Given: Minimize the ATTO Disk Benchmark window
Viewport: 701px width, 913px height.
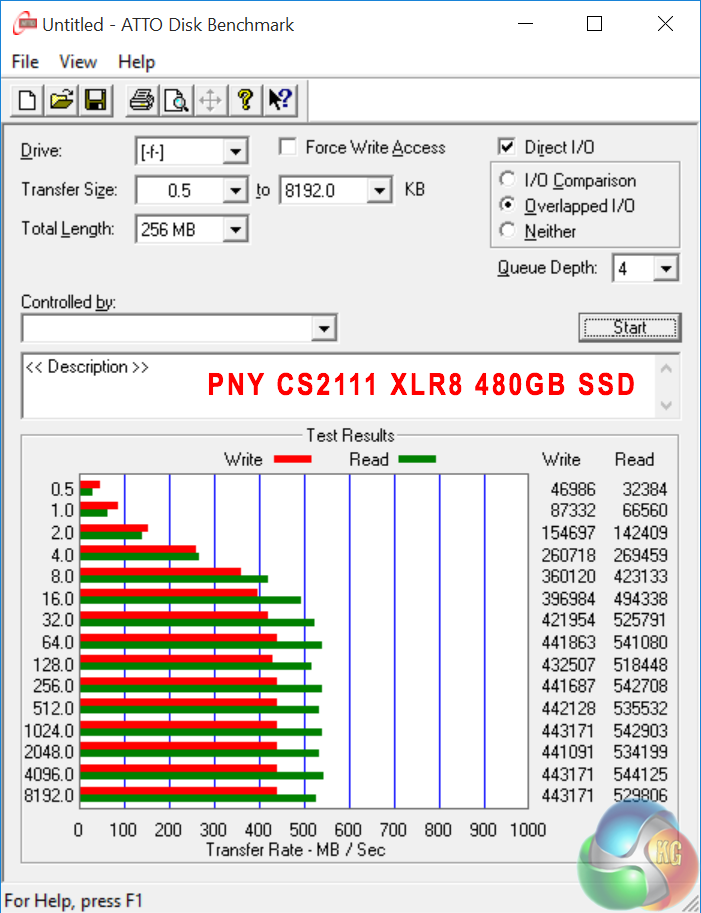Looking at the screenshot, I should [x=525, y=24].
